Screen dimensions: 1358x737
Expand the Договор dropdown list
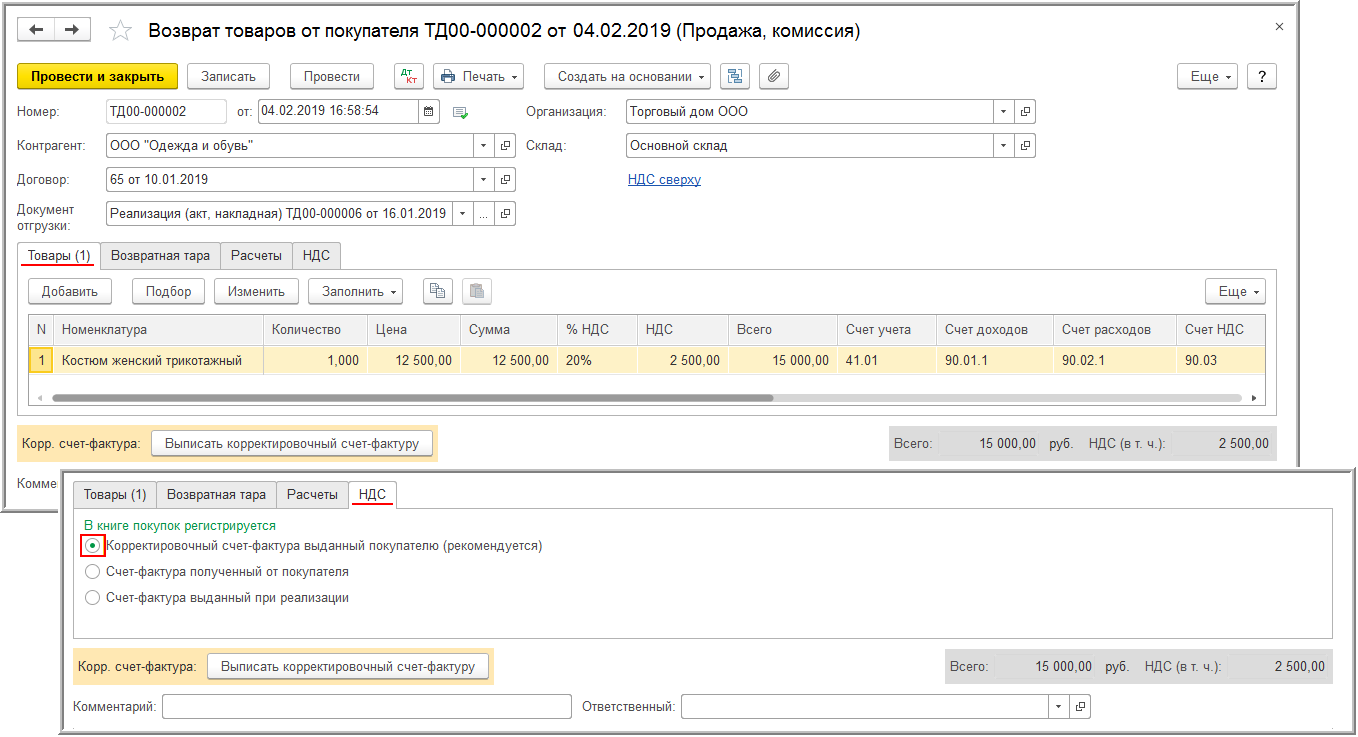pyautogui.click(x=484, y=179)
